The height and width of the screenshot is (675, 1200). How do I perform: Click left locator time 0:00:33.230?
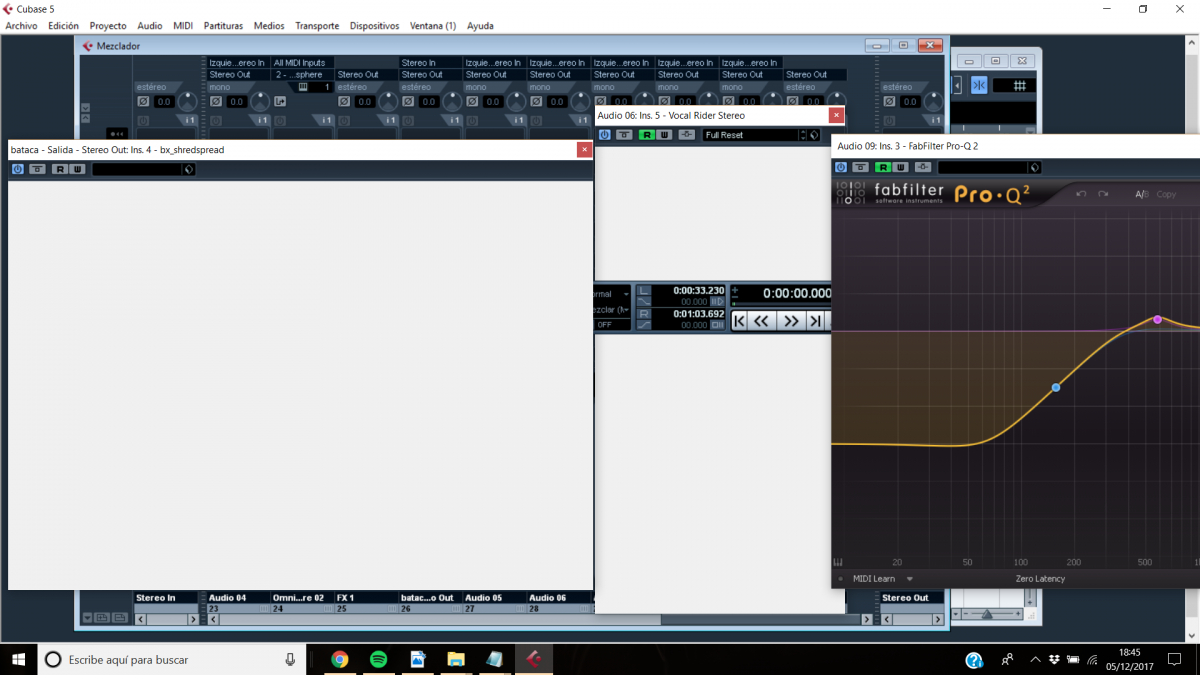click(698, 290)
